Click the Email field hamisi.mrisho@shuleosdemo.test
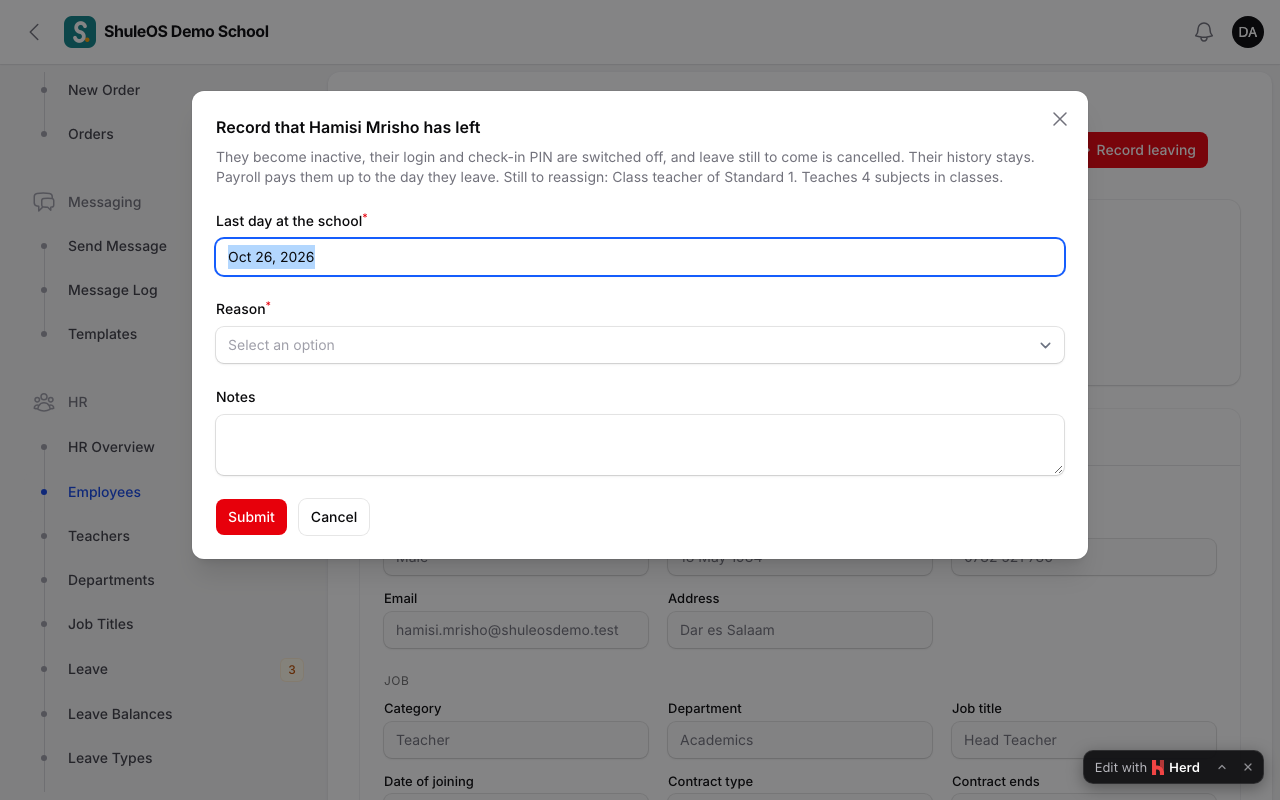This screenshot has width=1280, height=800. click(516, 630)
